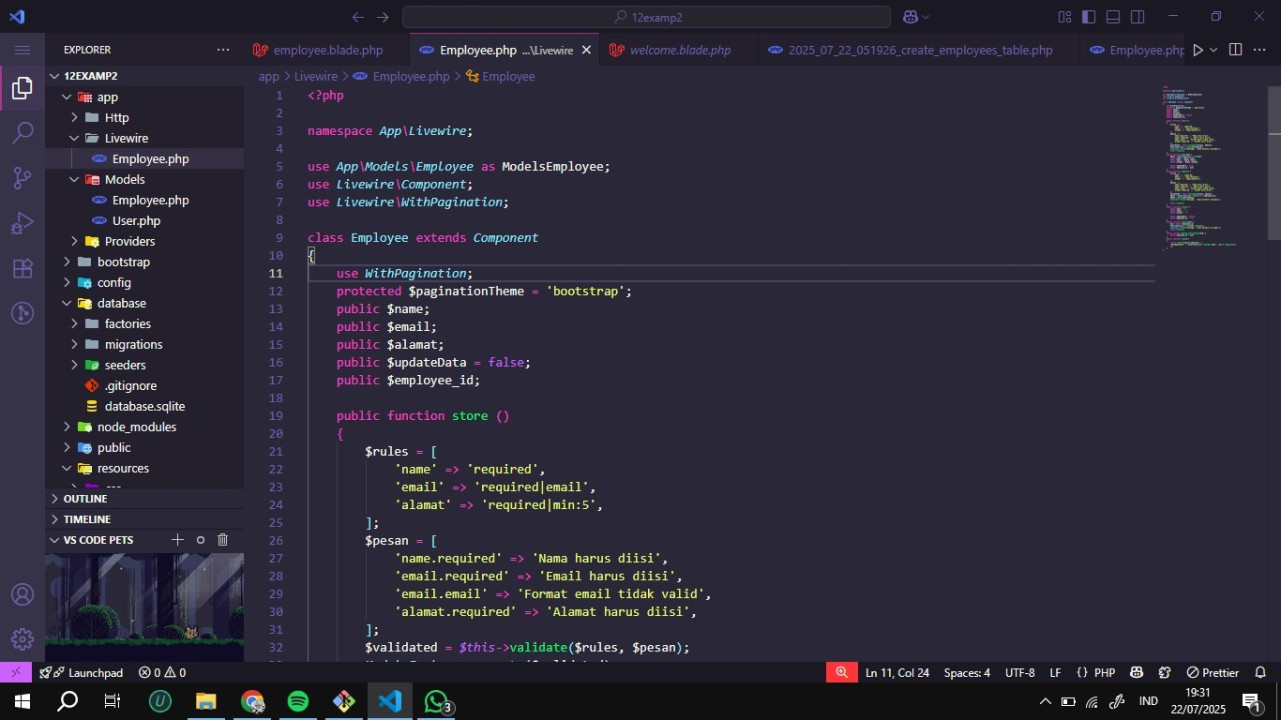Open the Manage gear settings icon
This screenshot has width=1281, height=720.
pos(22,639)
